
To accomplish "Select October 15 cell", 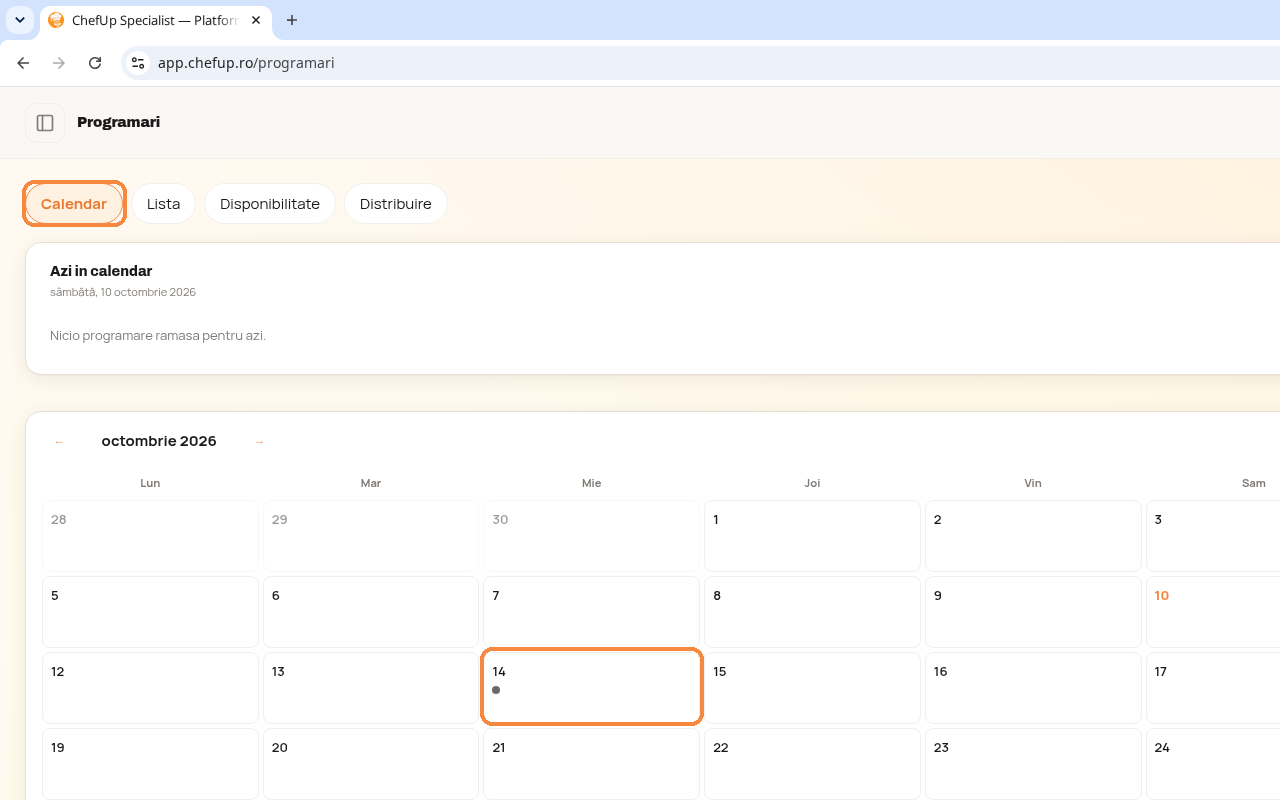I will 812,687.
